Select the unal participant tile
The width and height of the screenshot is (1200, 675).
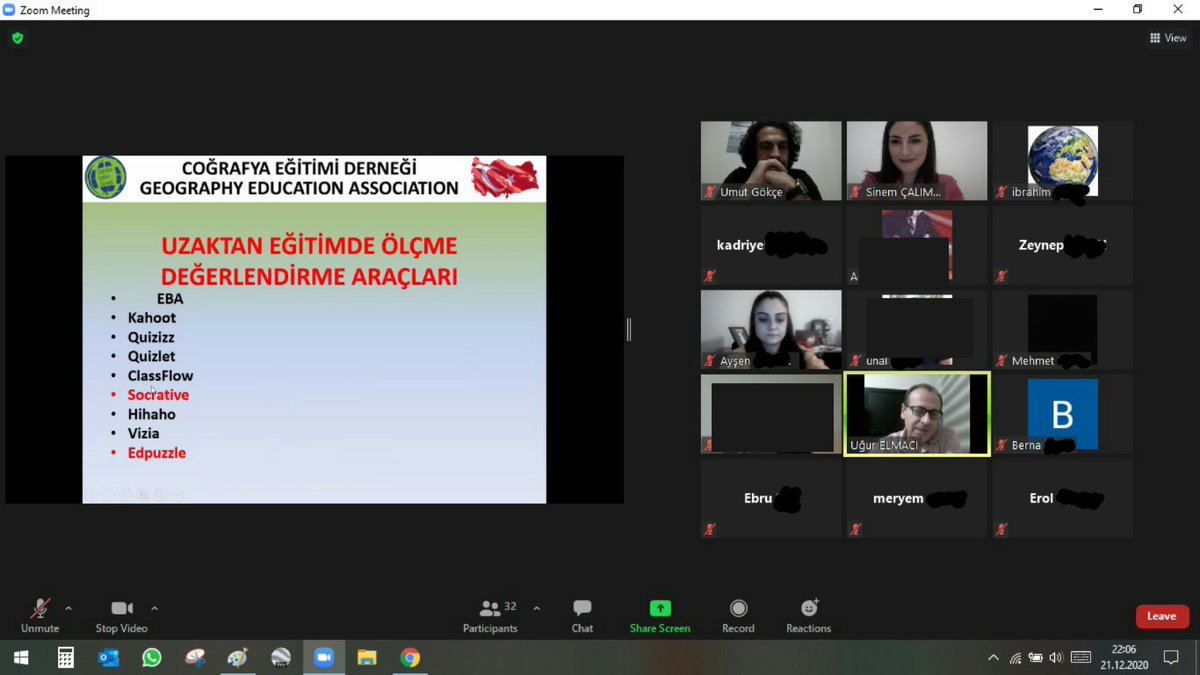tap(917, 330)
